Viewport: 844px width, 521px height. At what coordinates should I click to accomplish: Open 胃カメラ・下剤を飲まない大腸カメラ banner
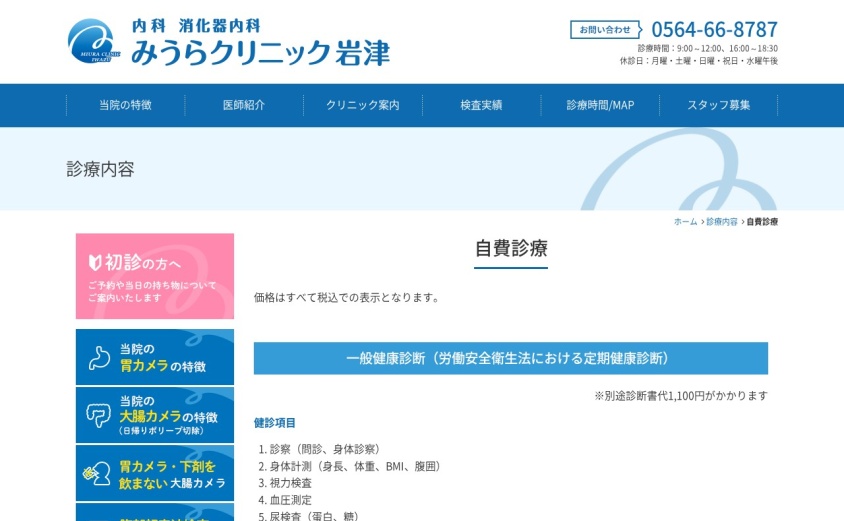pos(155,473)
